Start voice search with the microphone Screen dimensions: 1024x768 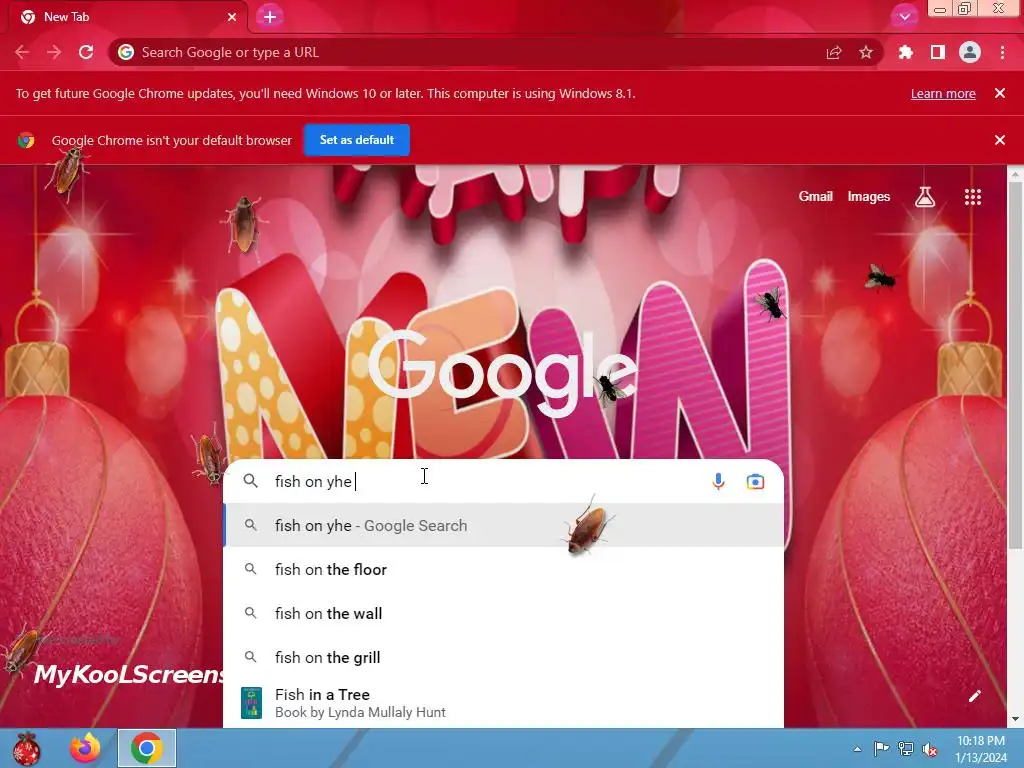click(718, 481)
